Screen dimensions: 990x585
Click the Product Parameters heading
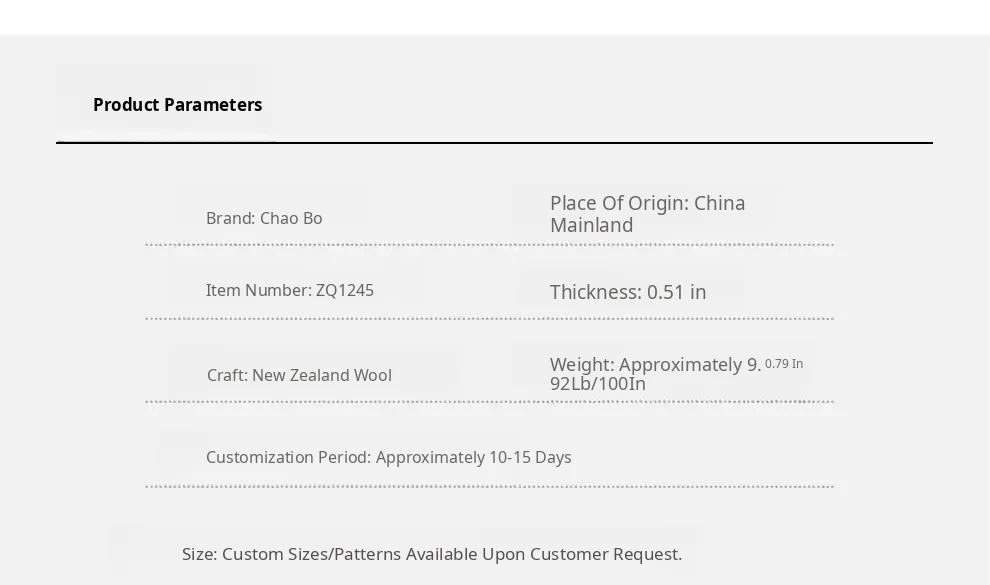pyautogui.click(x=177, y=105)
